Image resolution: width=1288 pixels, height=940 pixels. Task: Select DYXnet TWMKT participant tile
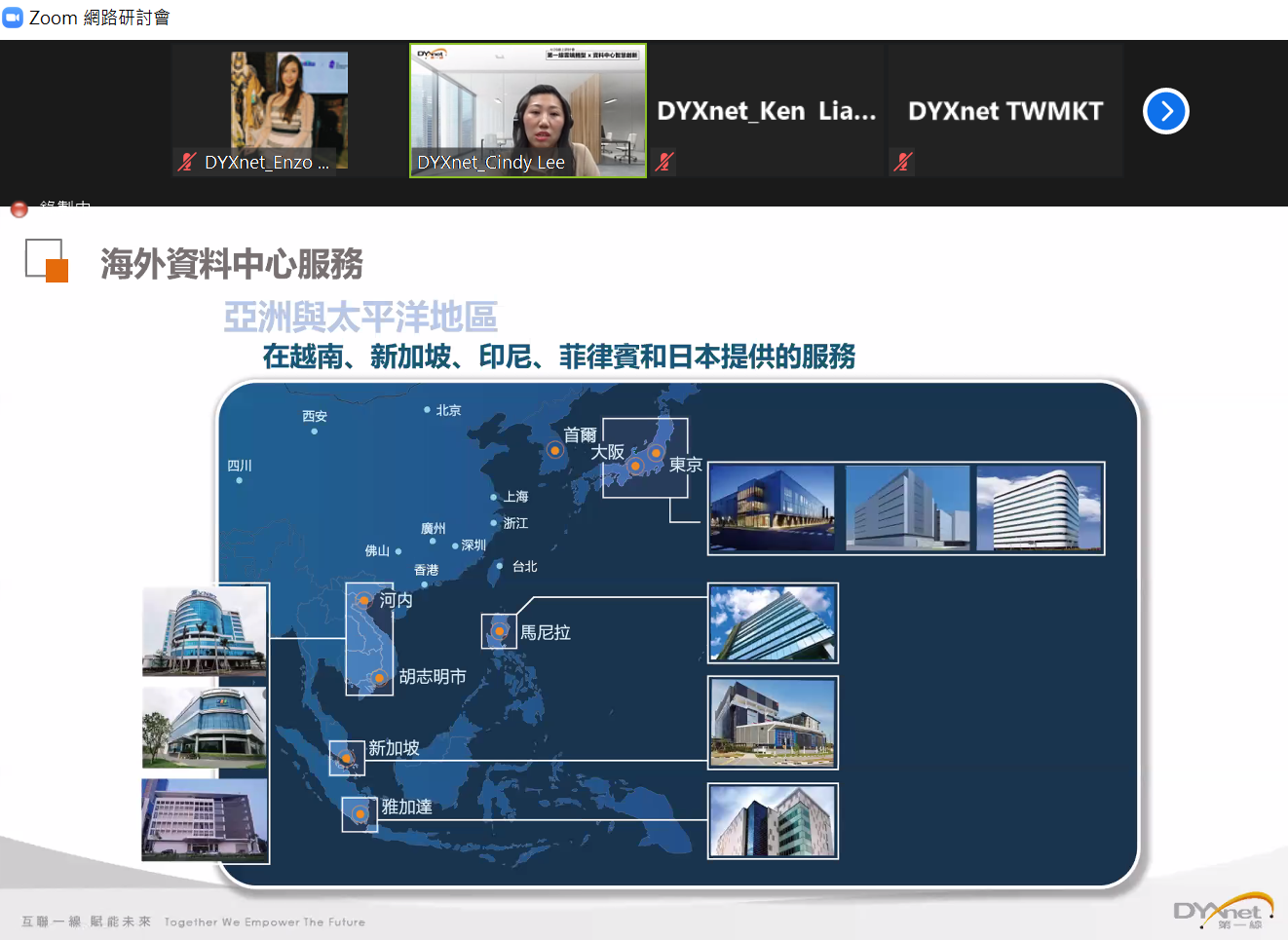pyautogui.click(x=1005, y=110)
